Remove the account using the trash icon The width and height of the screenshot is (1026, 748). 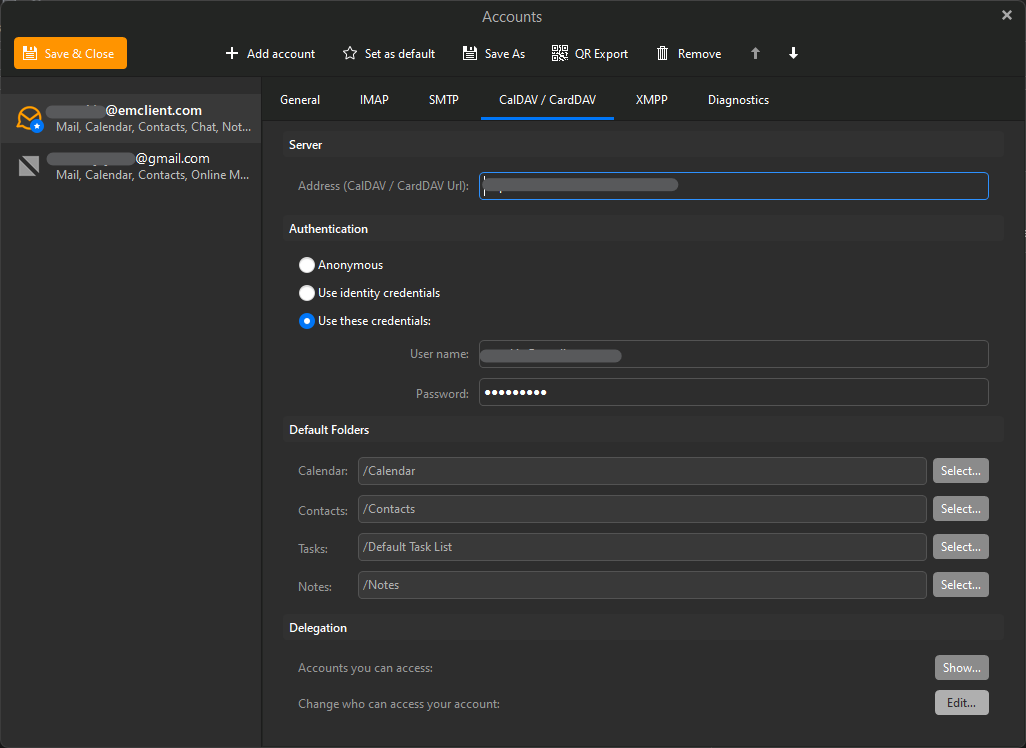point(662,53)
